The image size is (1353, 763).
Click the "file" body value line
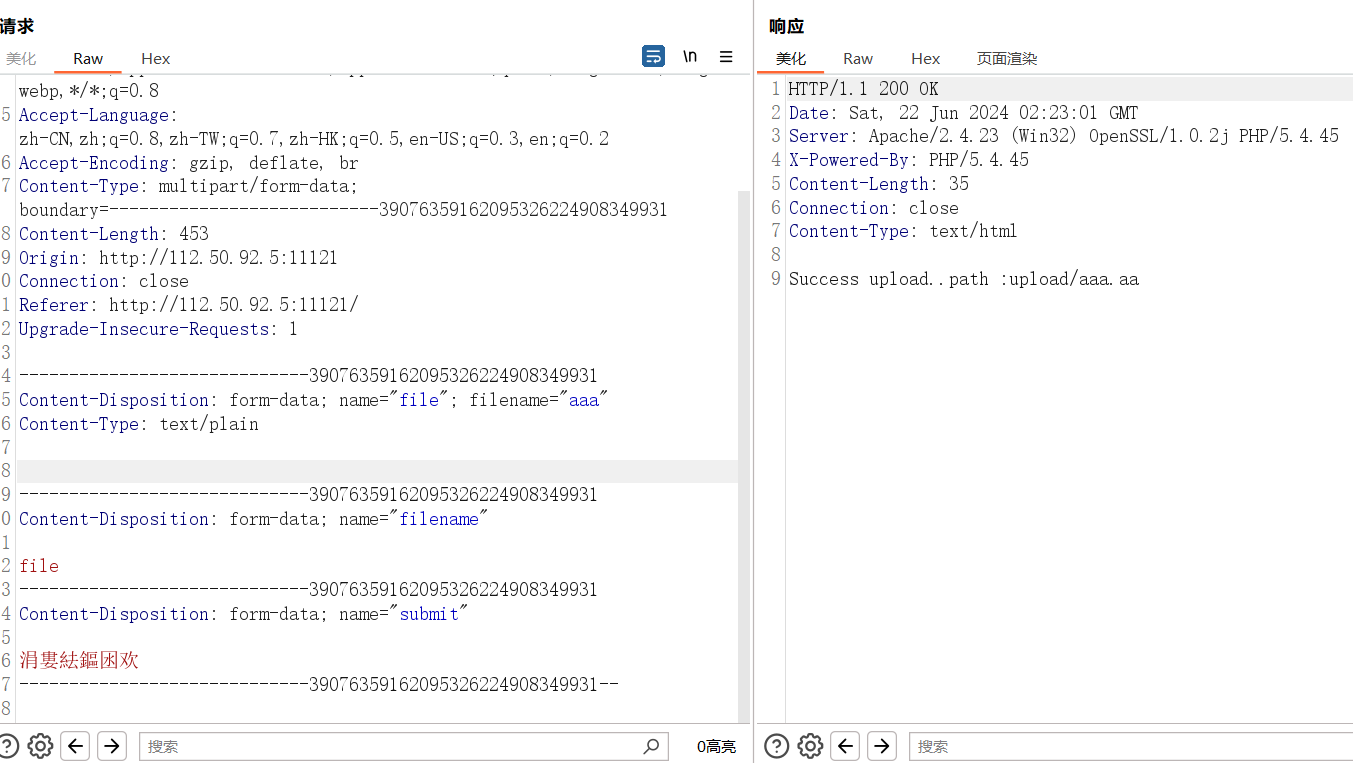coord(39,566)
